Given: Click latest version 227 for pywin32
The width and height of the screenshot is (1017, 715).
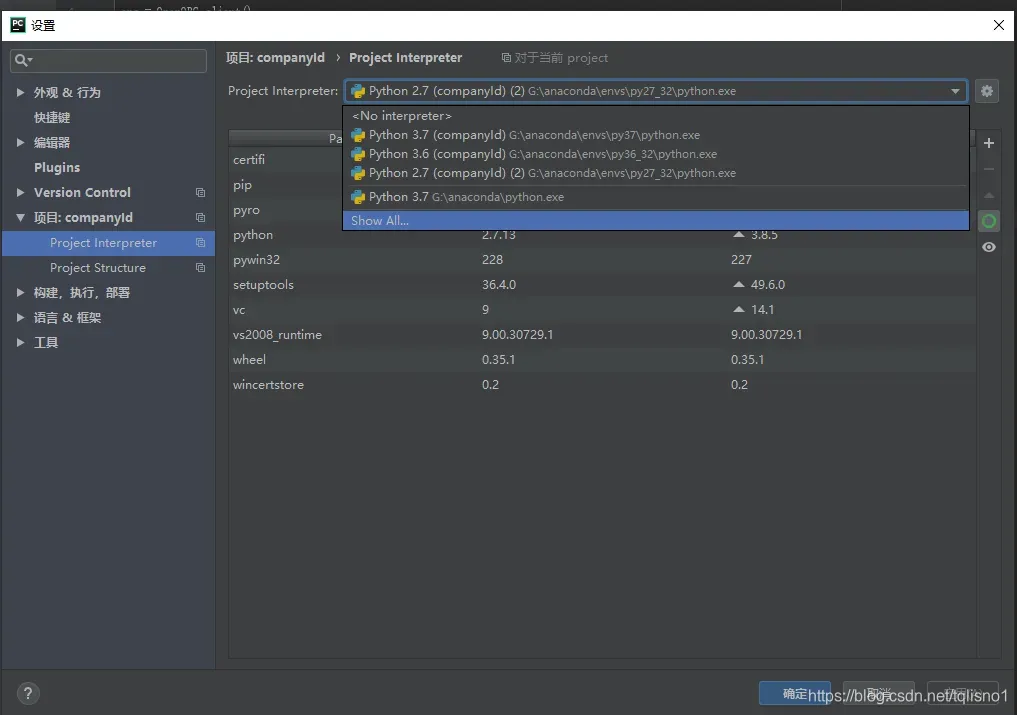Looking at the screenshot, I should click(x=741, y=260).
